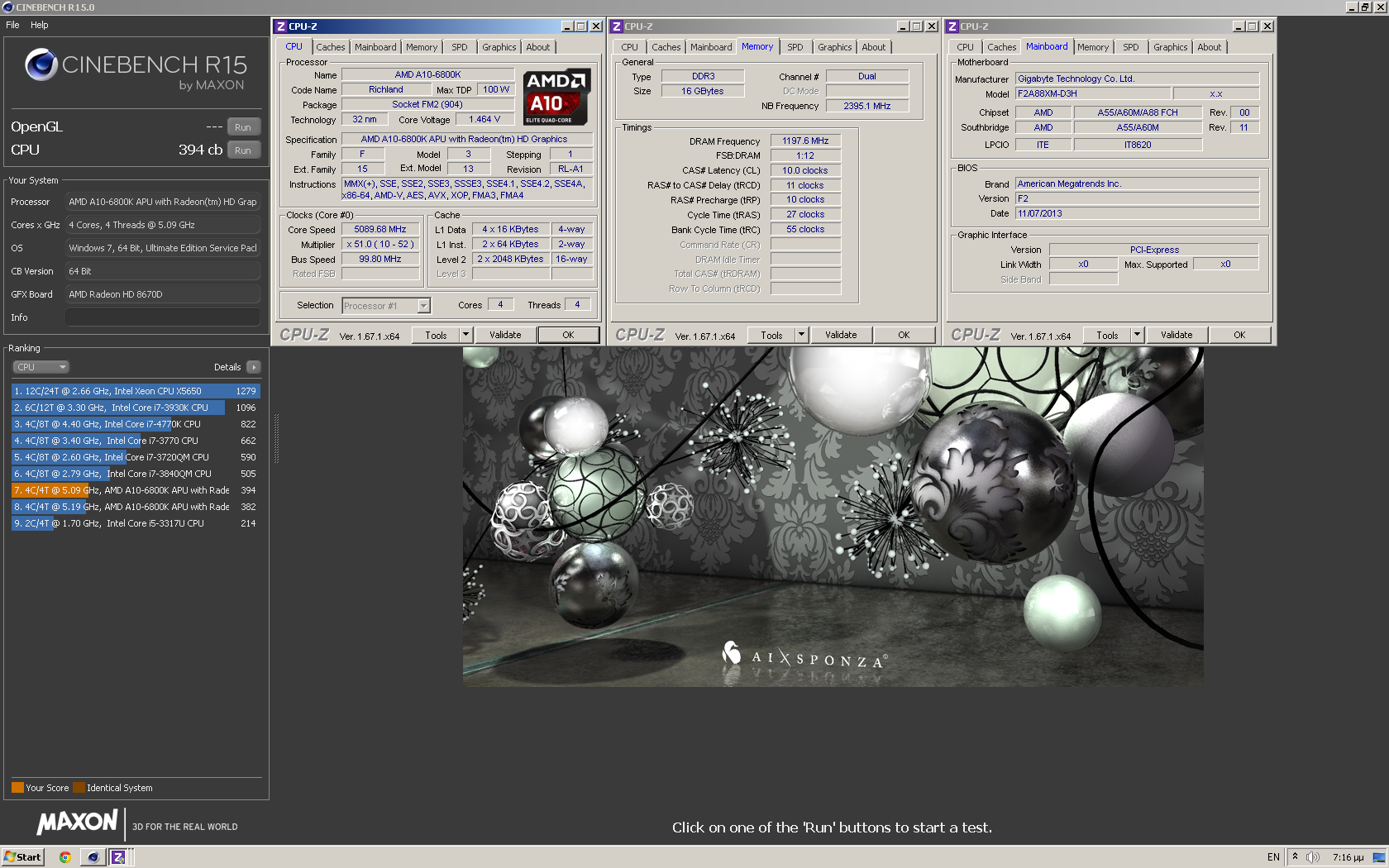Click the EN language indicator in taskbar
1389x868 pixels.
[x=1273, y=857]
